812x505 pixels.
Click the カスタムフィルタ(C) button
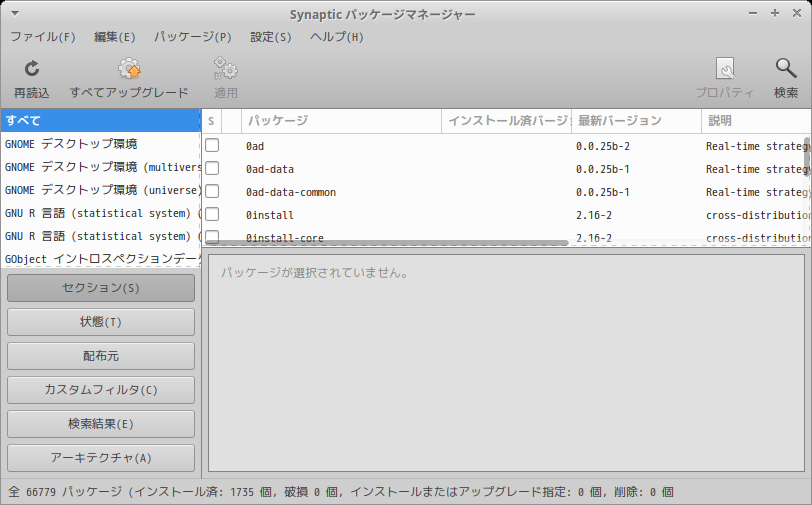point(101,390)
